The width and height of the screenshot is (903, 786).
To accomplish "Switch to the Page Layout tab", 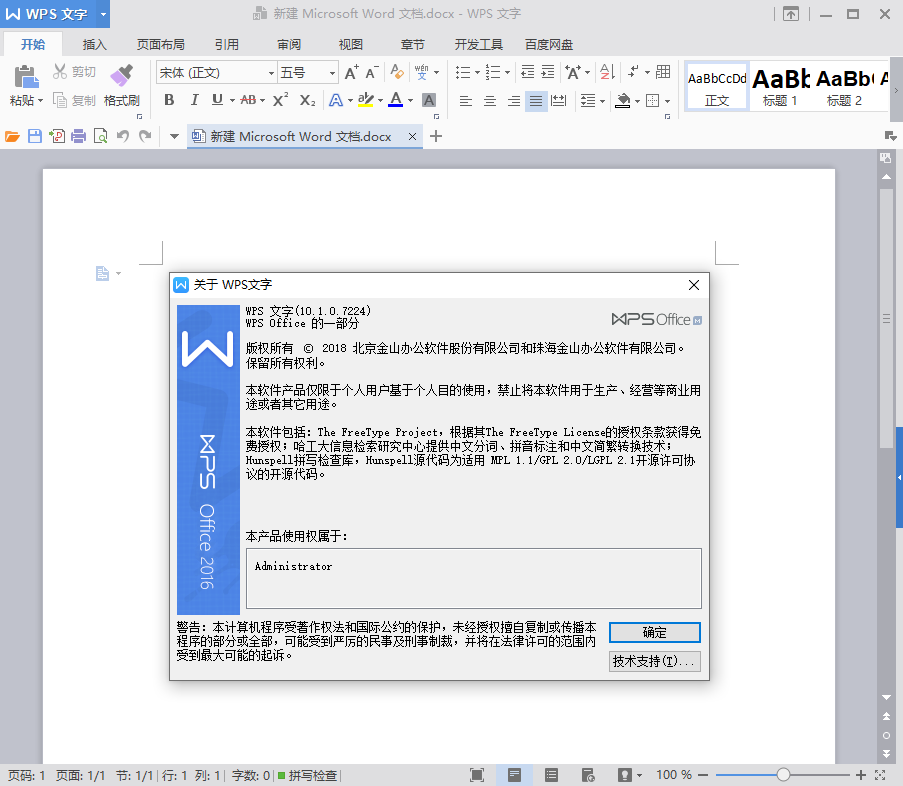I will pyautogui.click(x=160, y=45).
